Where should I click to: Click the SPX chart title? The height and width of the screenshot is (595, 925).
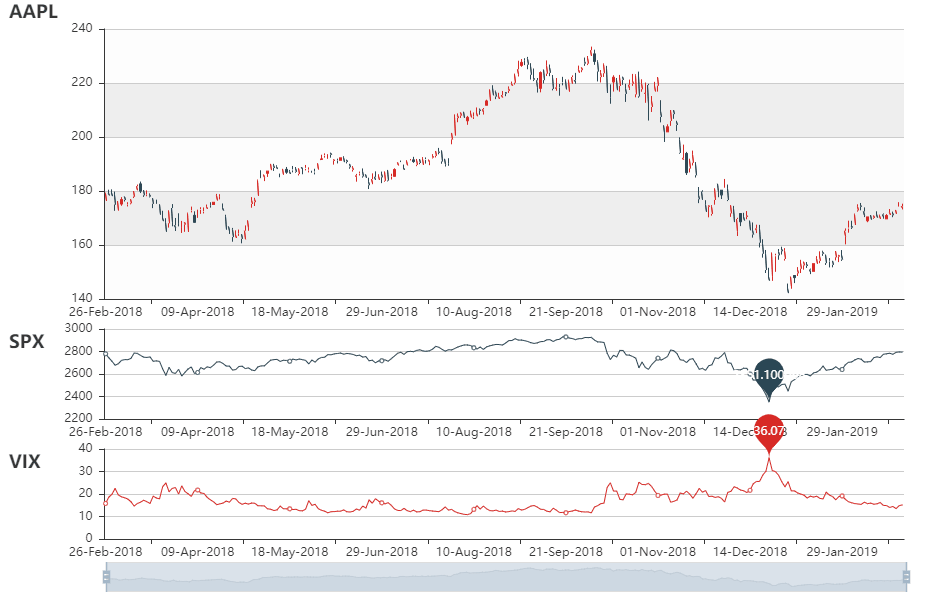[x=26, y=340]
